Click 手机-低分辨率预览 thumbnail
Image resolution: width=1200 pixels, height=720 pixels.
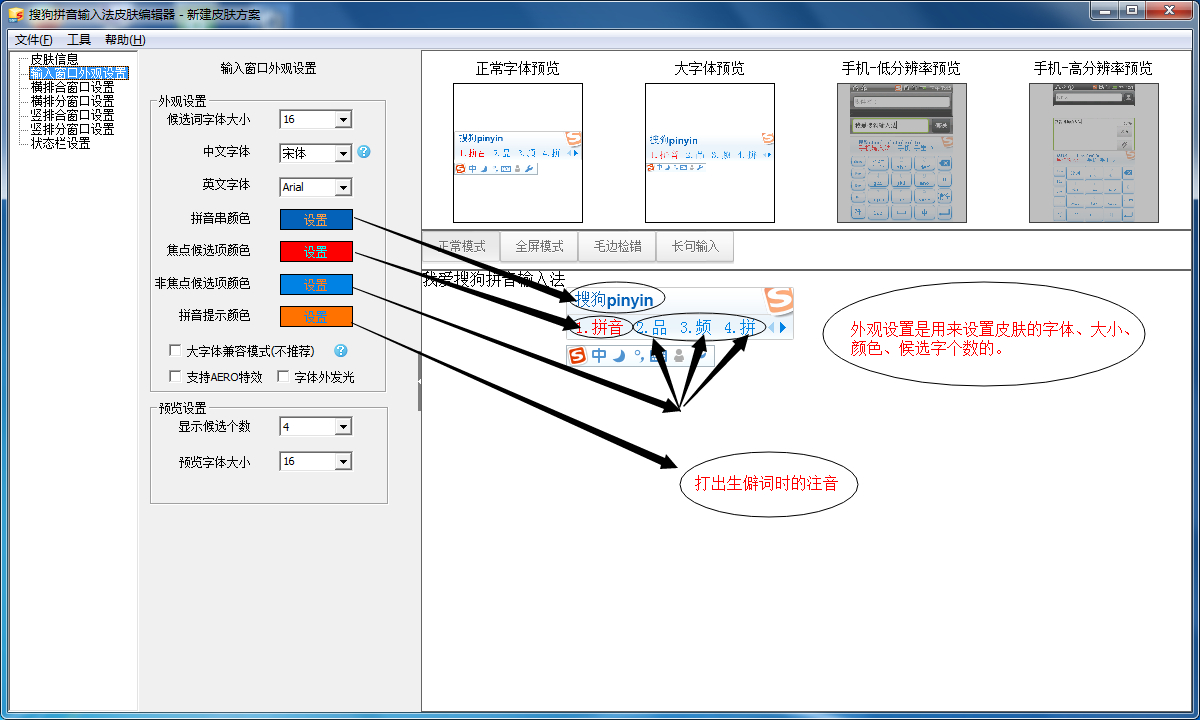click(902, 153)
